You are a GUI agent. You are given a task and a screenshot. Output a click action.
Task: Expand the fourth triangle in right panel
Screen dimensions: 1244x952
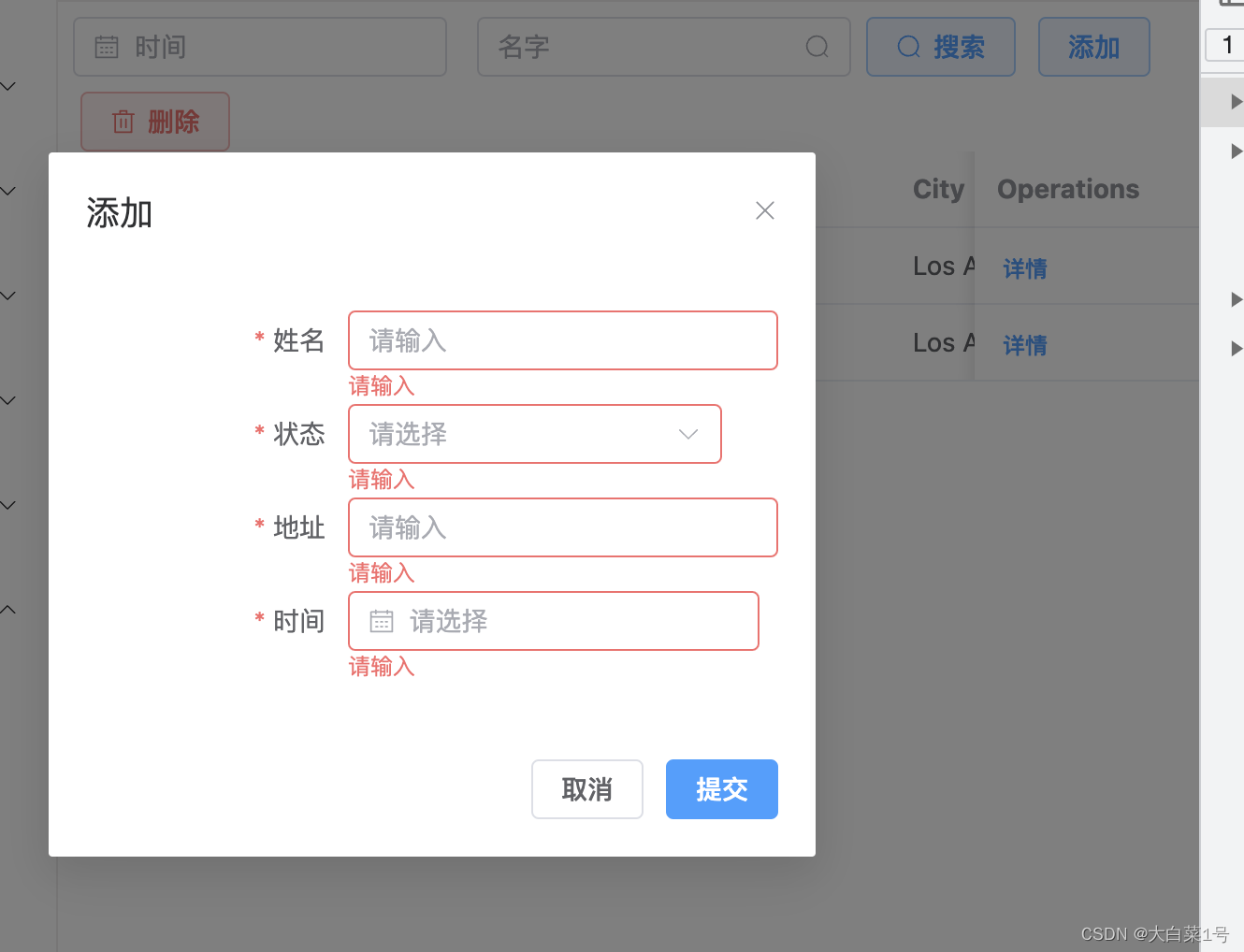click(x=1237, y=349)
